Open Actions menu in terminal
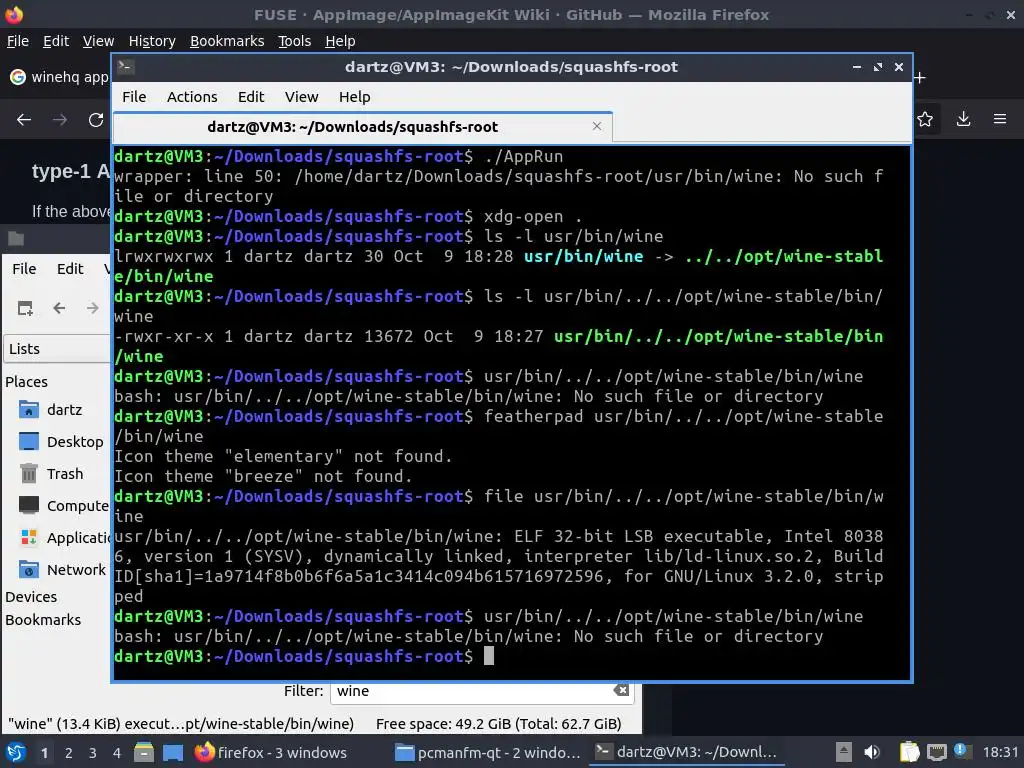This screenshot has width=1024, height=768. 192,97
